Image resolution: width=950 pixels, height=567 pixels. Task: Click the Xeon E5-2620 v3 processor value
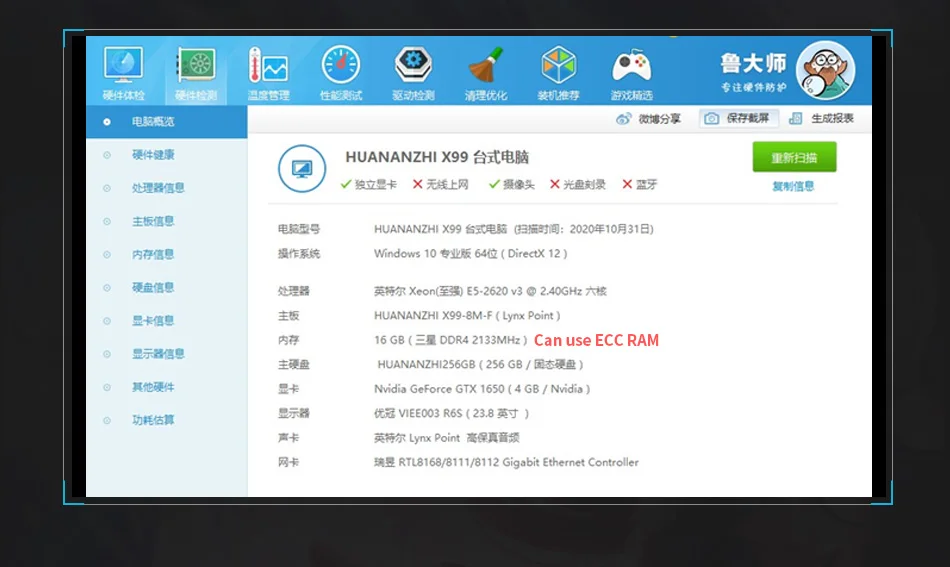490,291
